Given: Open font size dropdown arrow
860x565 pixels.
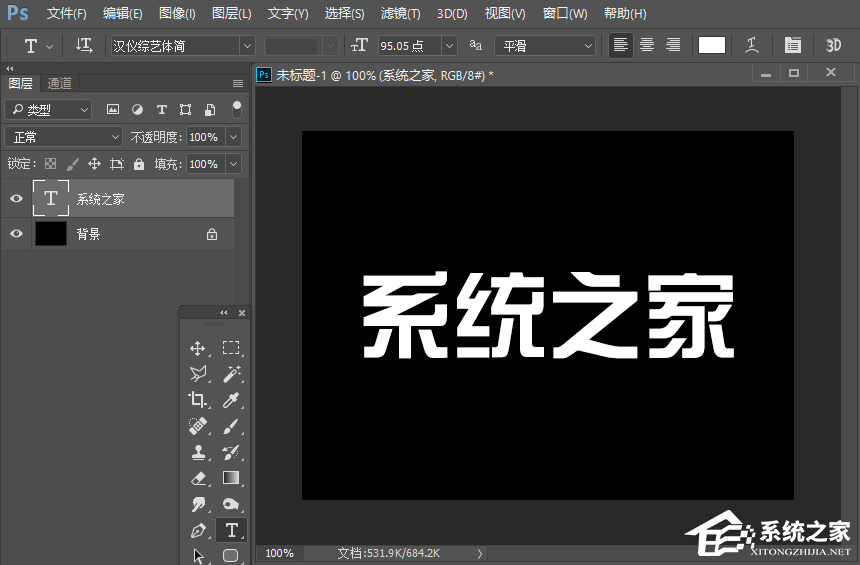Looking at the screenshot, I should click(449, 46).
